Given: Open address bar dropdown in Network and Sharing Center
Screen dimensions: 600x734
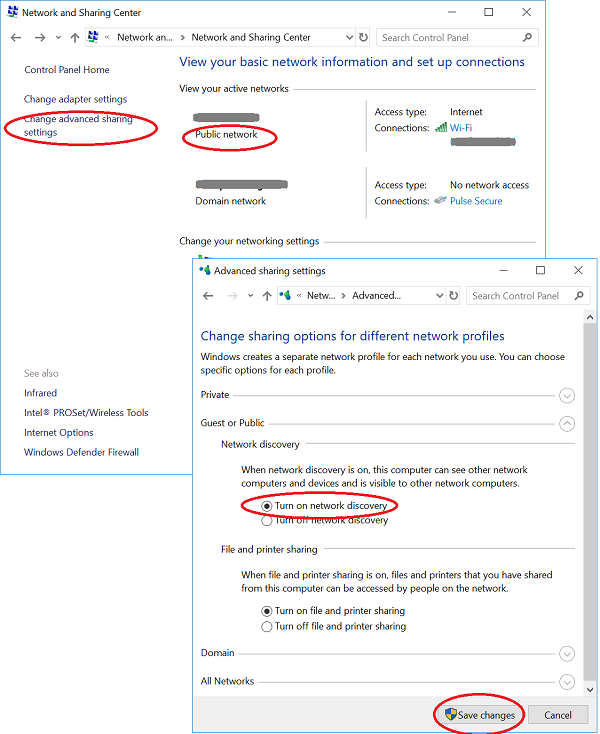Looking at the screenshot, I should (349, 37).
